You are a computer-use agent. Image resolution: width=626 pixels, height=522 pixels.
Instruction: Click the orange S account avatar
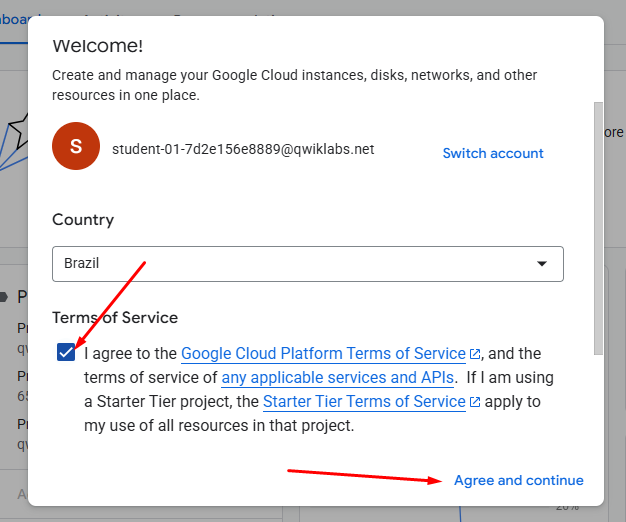click(76, 146)
